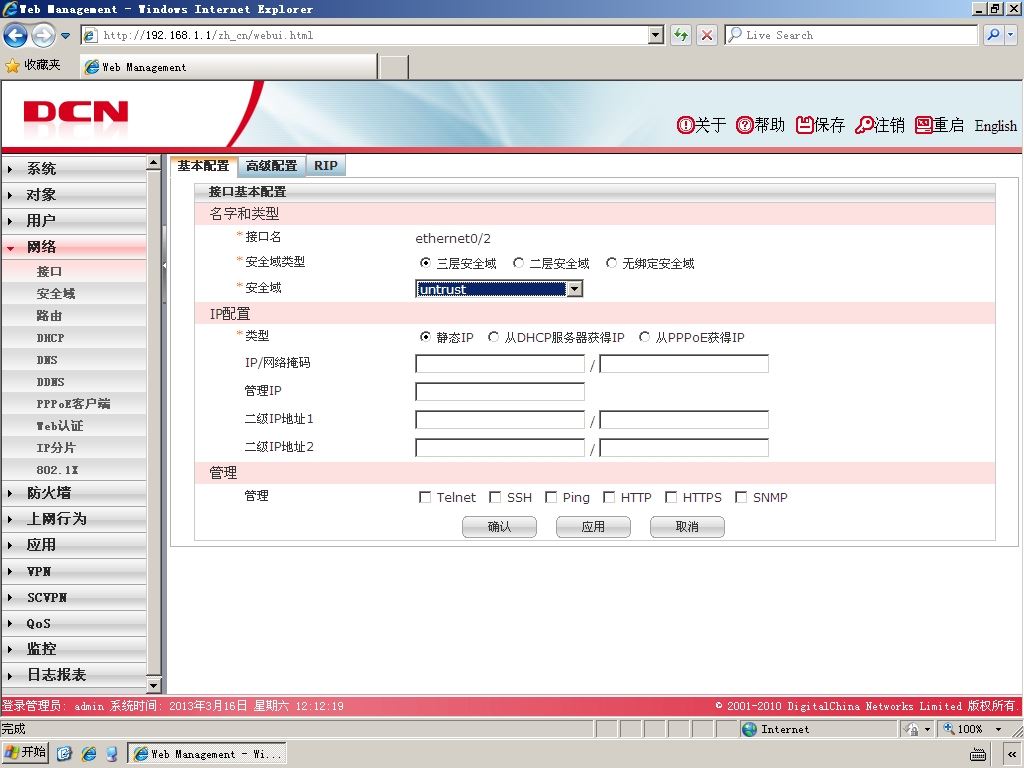Launch Internet Explorer from quick launch

[88, 754]
